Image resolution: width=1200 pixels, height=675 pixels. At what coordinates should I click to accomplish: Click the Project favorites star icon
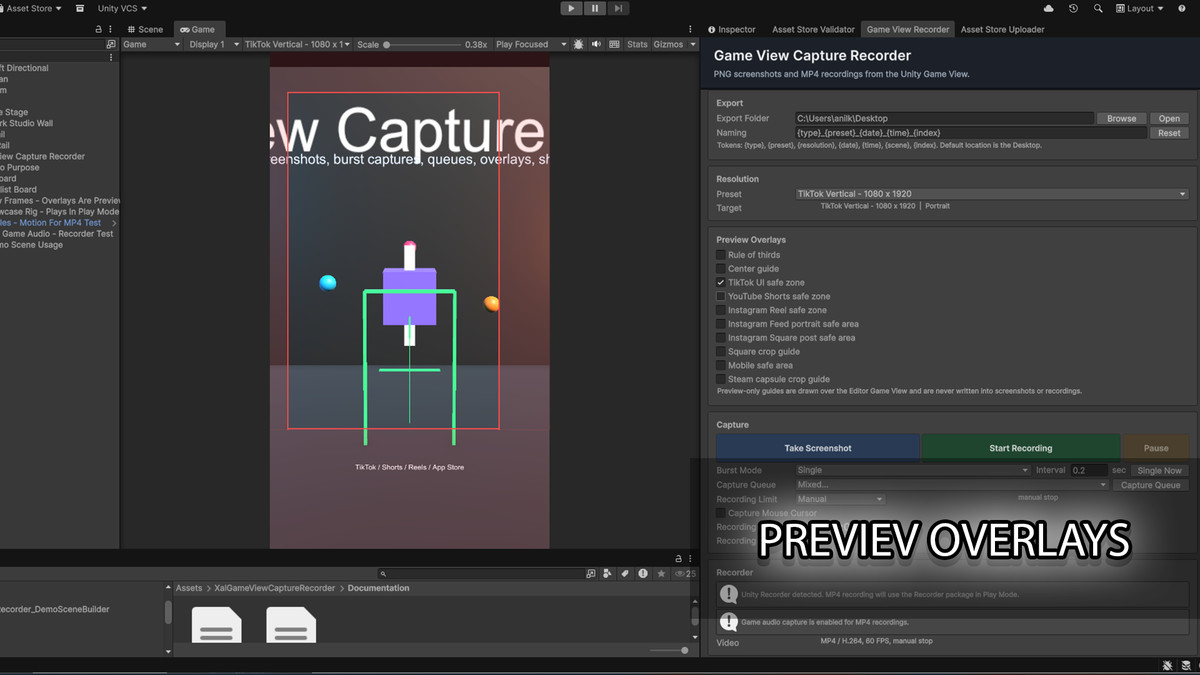point(661,574)
